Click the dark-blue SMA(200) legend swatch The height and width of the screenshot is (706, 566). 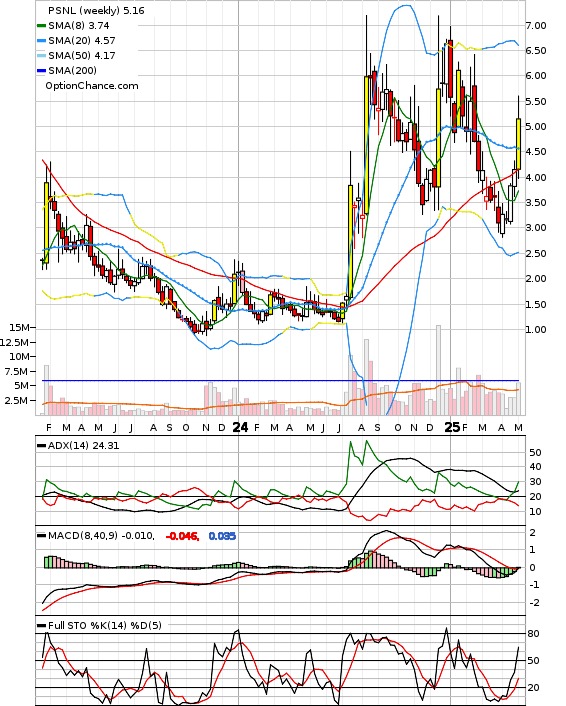coord(41,71)
